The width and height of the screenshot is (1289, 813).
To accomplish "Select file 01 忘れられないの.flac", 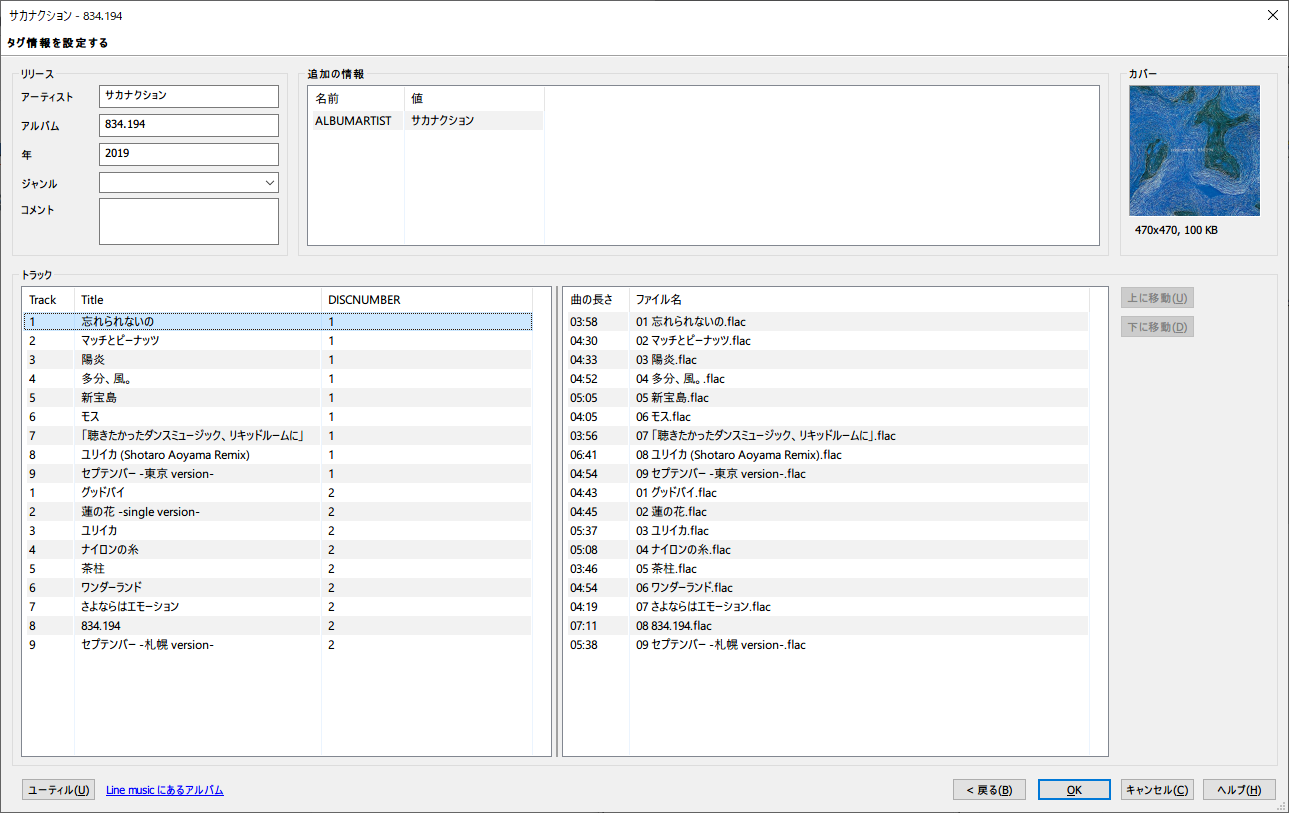I will tap(691, 322).
